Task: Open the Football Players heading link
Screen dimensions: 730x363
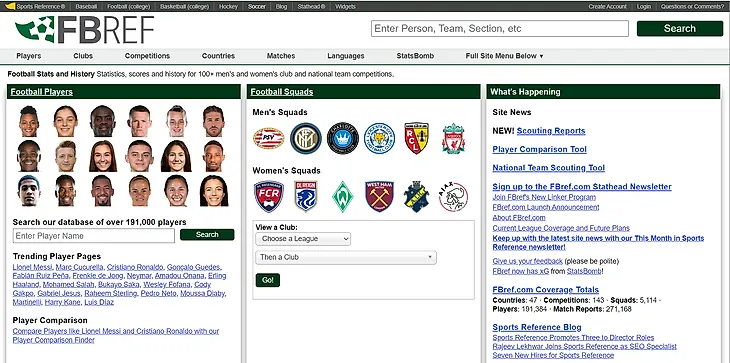Action: coord(41,92)
